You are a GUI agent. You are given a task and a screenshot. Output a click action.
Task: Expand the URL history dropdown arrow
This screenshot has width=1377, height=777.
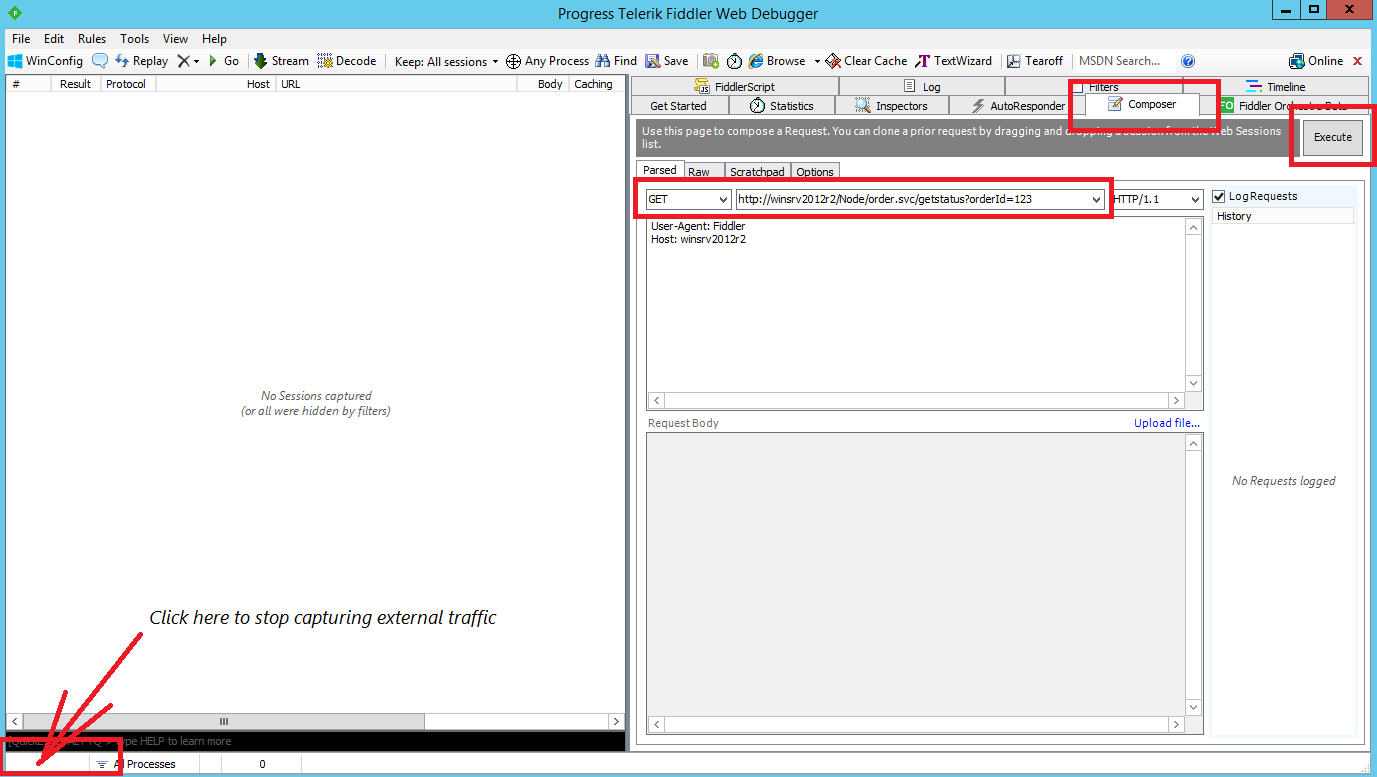[x=1097, y=199]
